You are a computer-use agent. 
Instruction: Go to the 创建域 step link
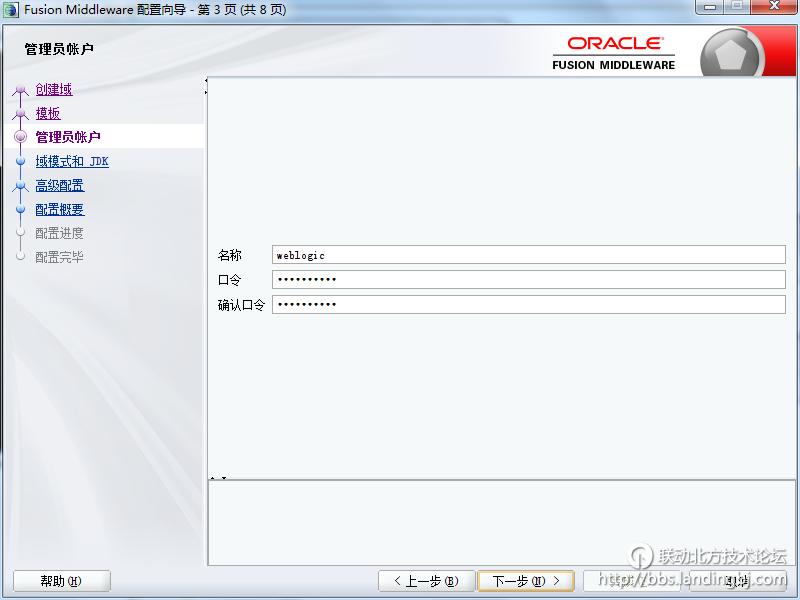(x=54, y=90)
